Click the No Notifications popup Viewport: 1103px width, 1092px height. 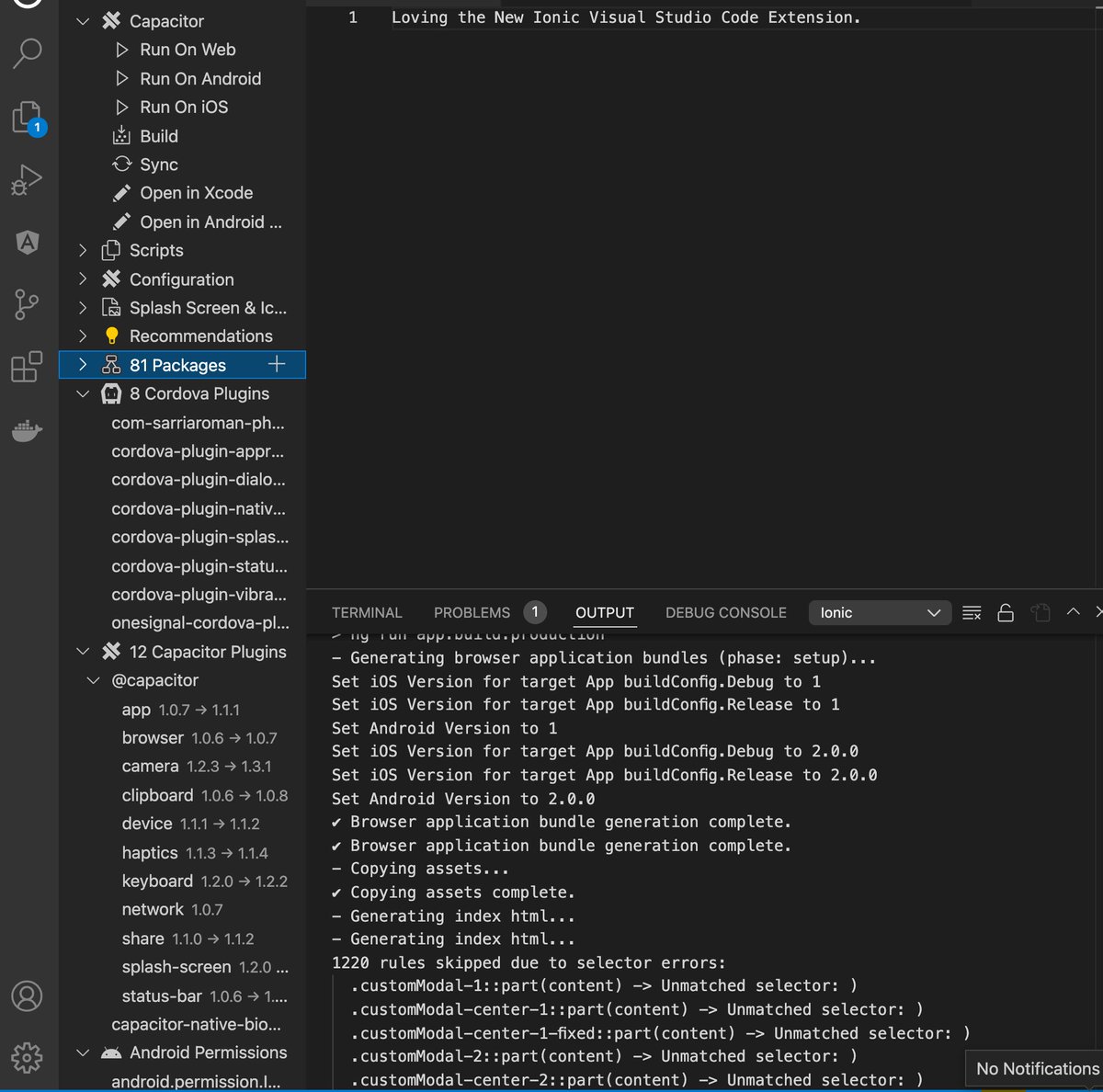(x=1035, y=1069)
